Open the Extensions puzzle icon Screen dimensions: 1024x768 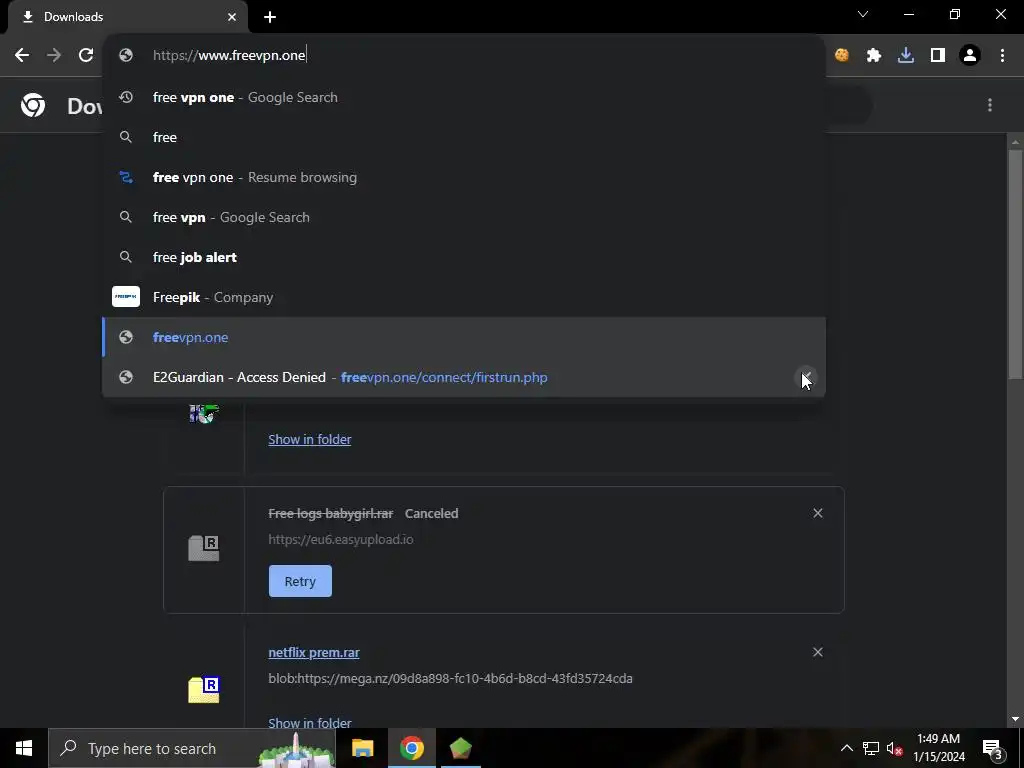tap(874, 56)
